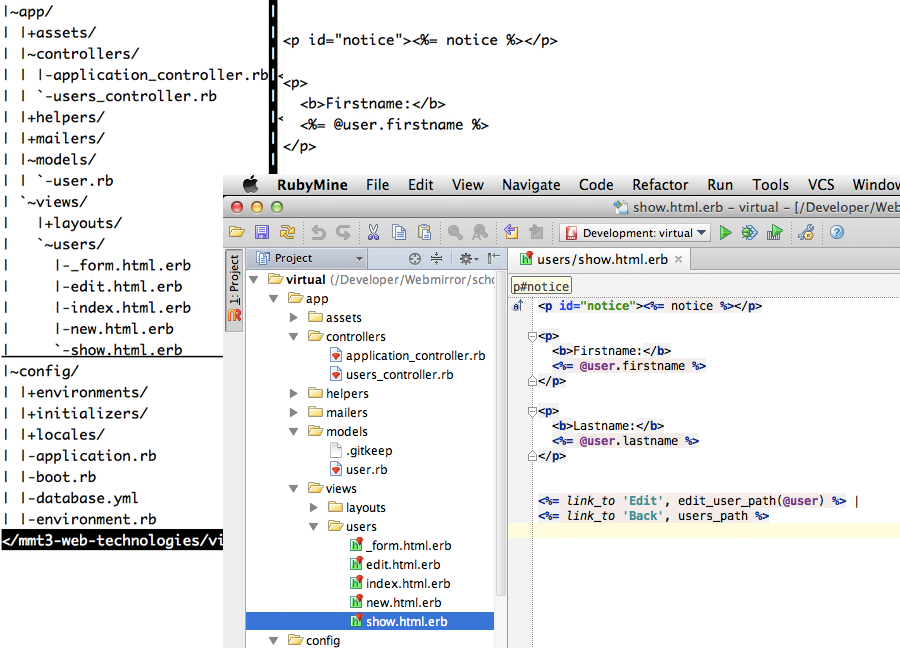Viewport: 900px width, 648px height.
Task: Click the Cut scissors icon
Action: pos(373,232)
